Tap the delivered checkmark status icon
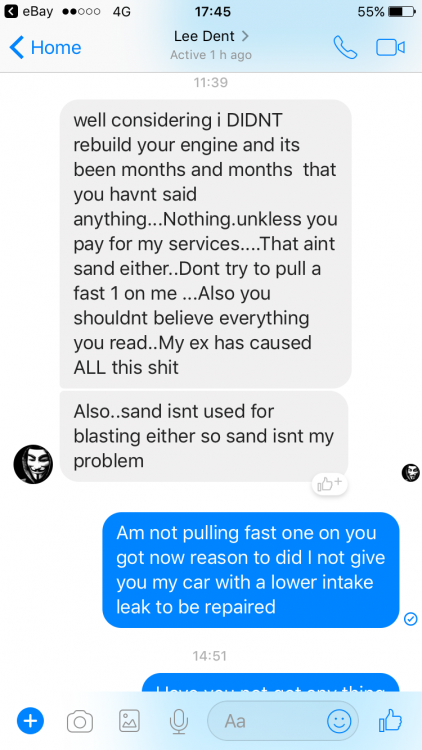 pyautogui.click(x=411, y=619)
